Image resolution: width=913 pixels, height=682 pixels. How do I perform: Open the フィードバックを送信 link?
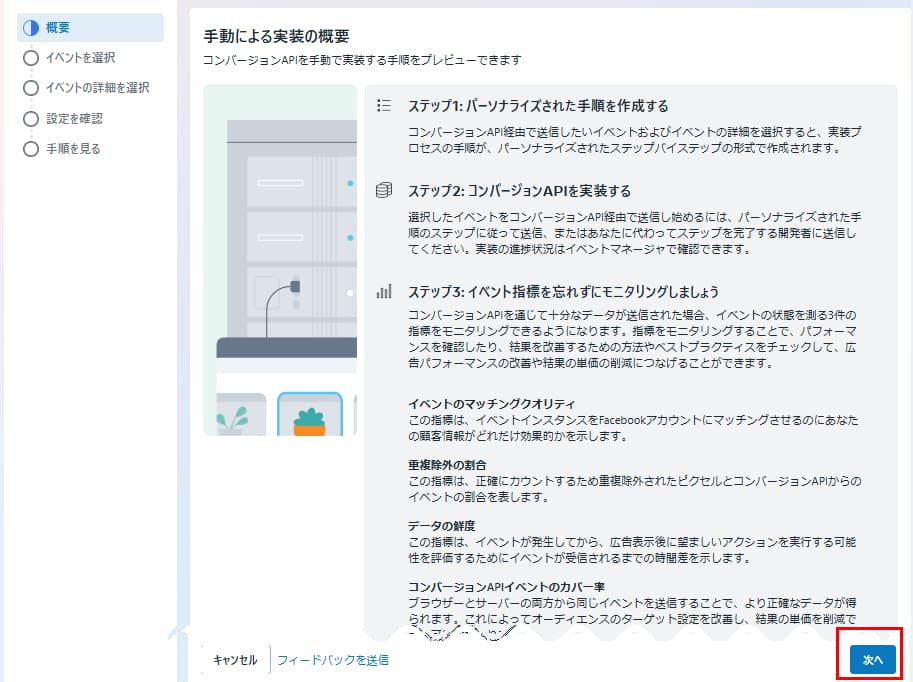pos(333,660)
